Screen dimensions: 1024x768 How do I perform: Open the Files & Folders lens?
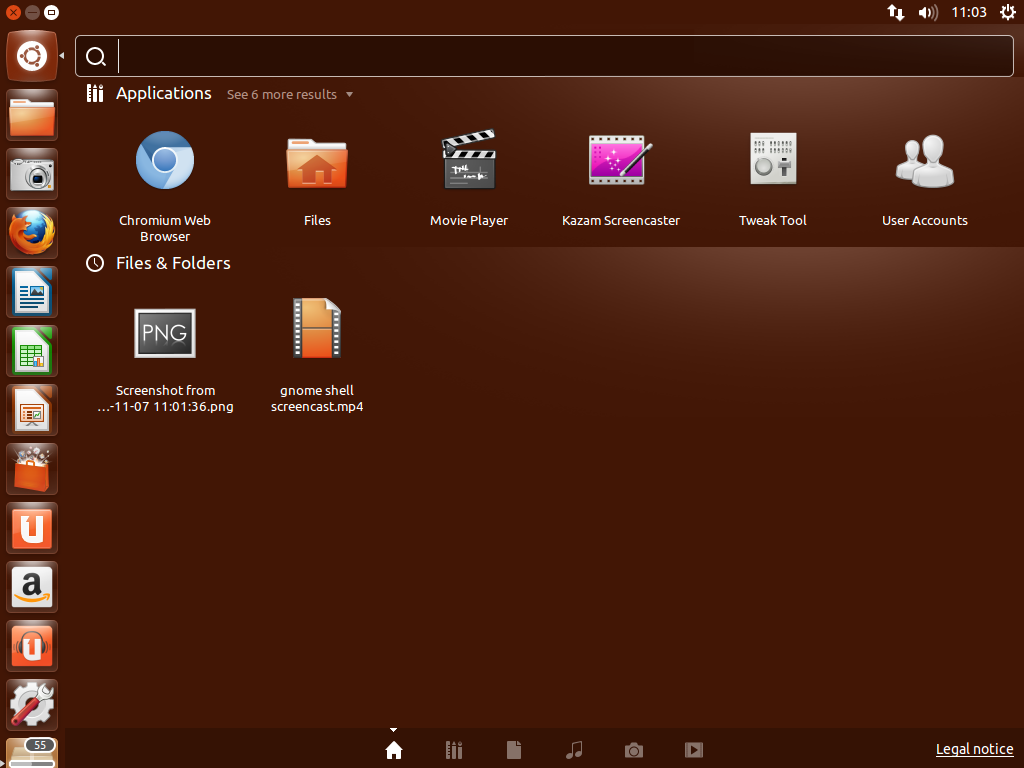pos(513,750)
